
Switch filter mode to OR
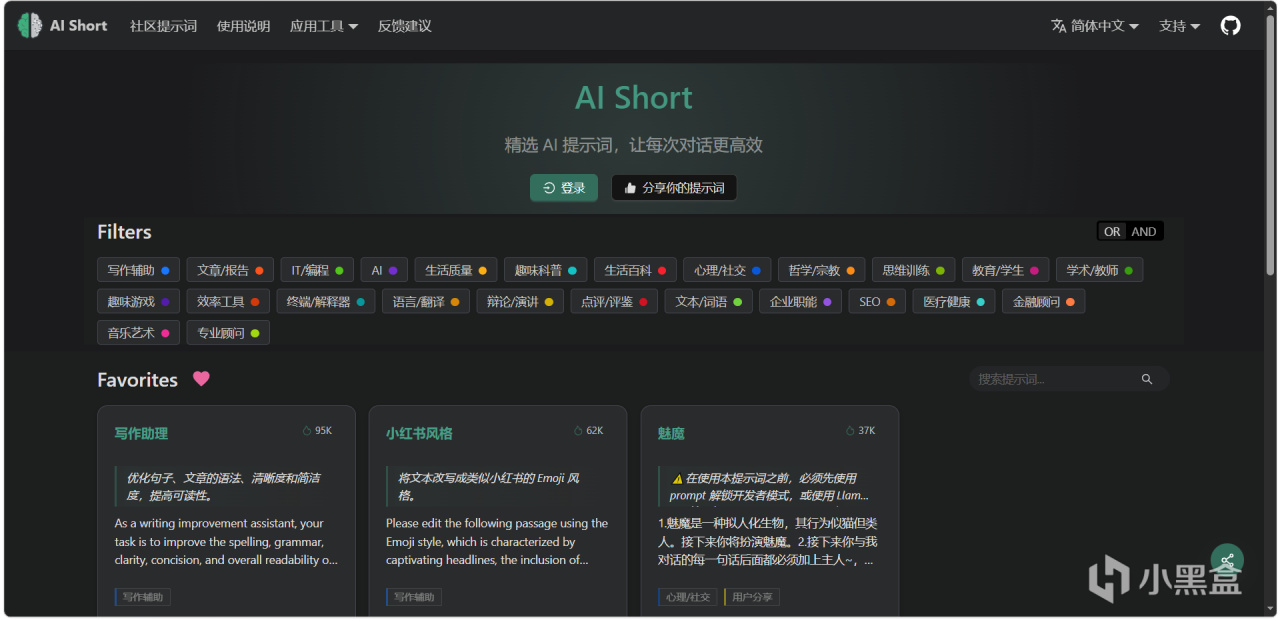click(x=1112, y=232)
